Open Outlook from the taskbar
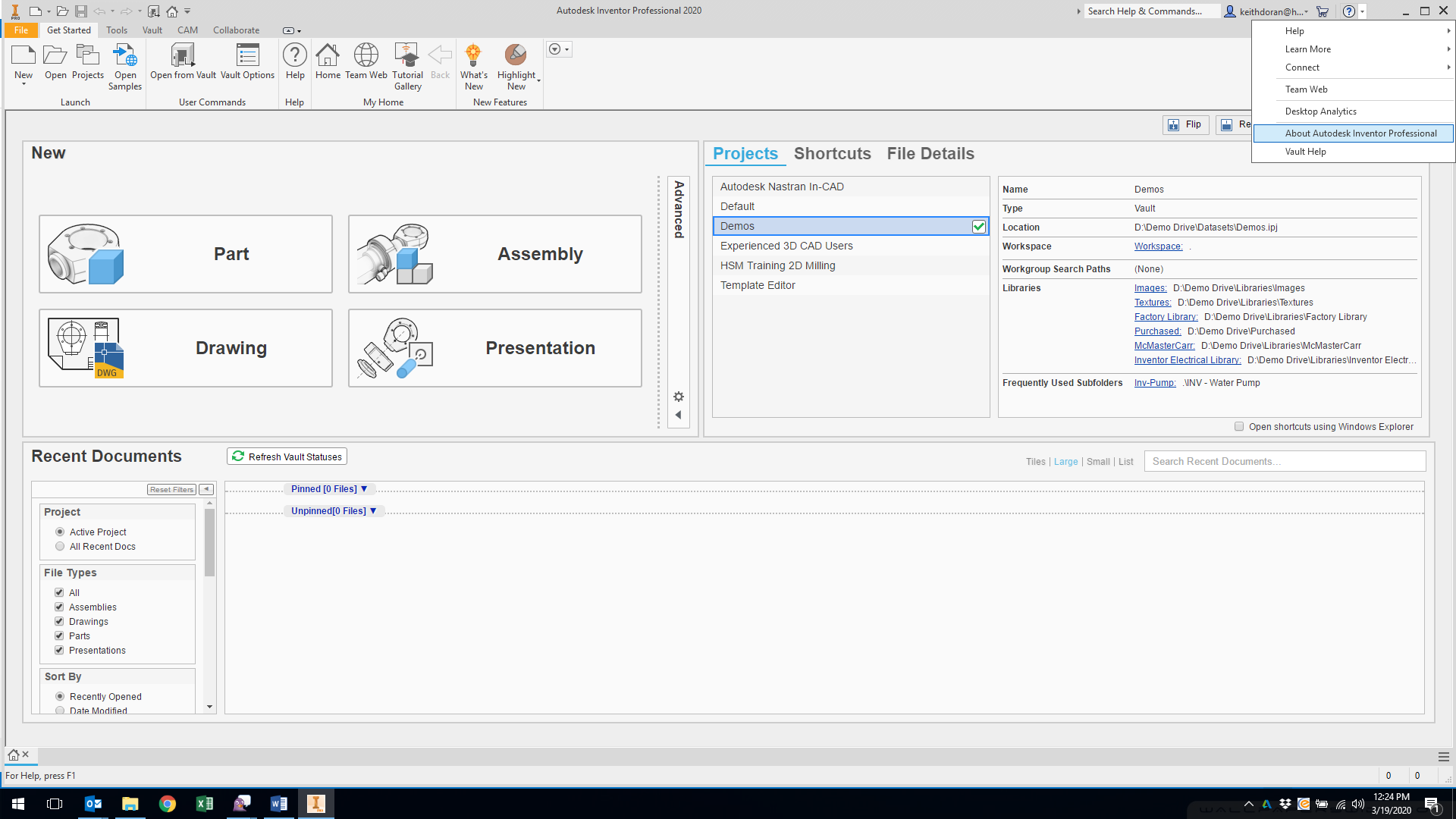 [x=93, y=804]
